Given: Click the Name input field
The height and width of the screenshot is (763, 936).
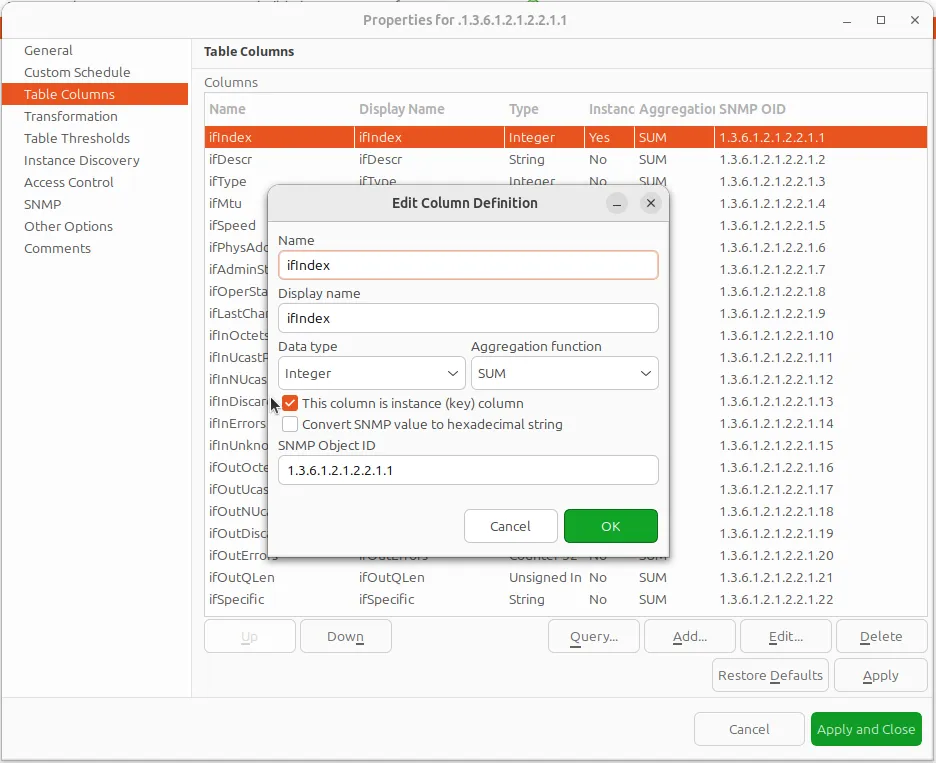Looking at the screenshot, I should [x=468, y=265].
